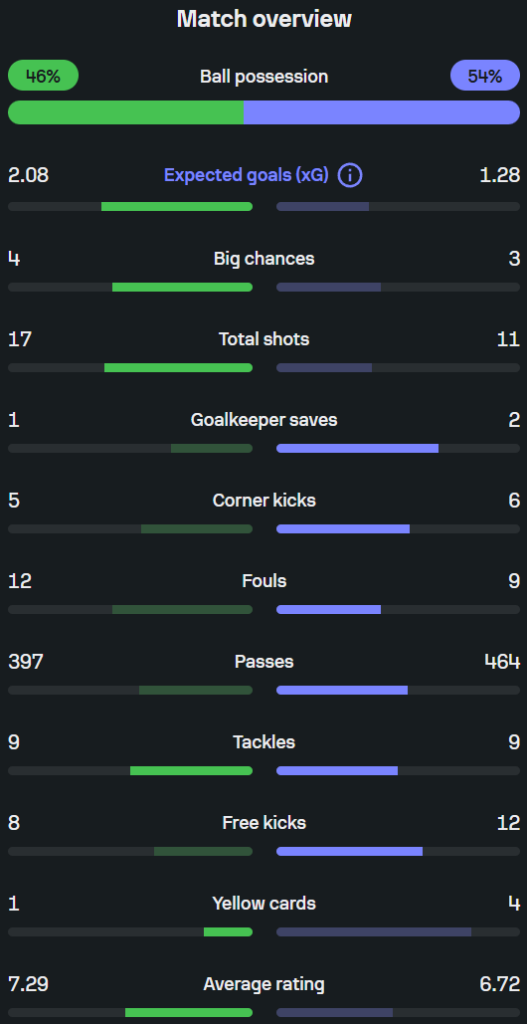This screenshot has width=527, height=1024.
Task: Click the Tackles stat label
Action: tap(264, 743)
